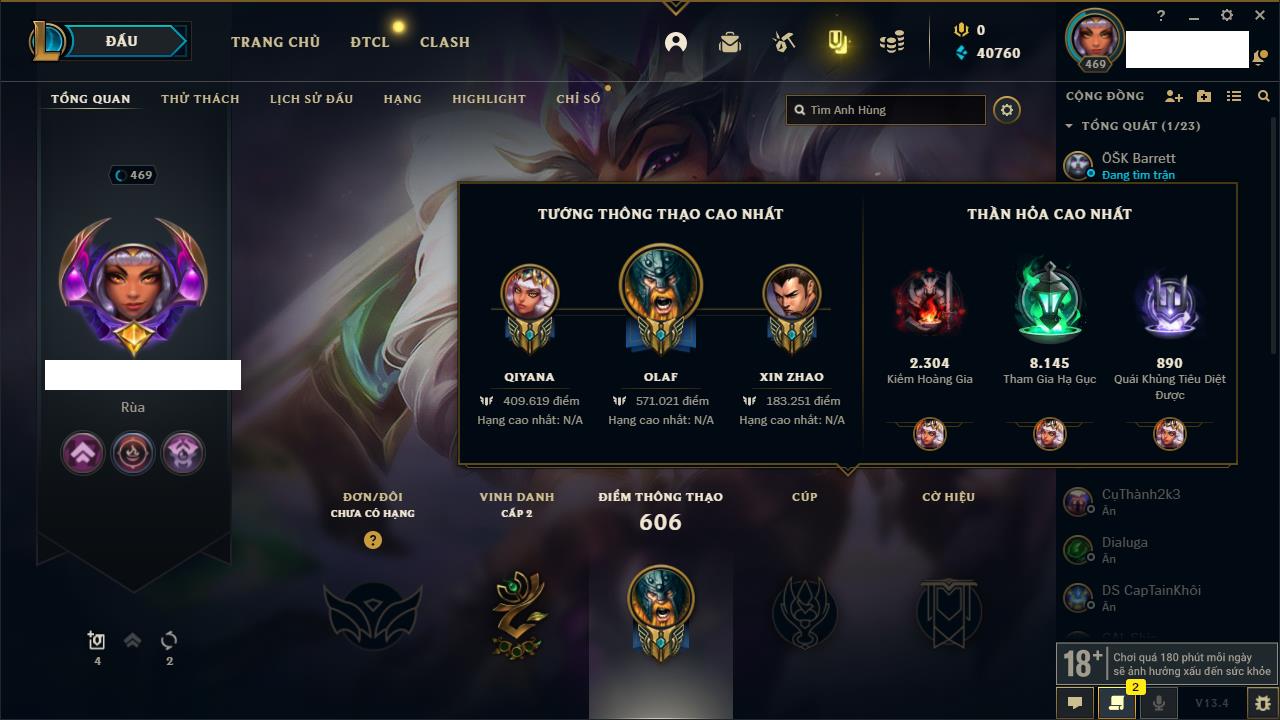
Task: Open the Store coins stack icon
Action: (x=892, y=42)
